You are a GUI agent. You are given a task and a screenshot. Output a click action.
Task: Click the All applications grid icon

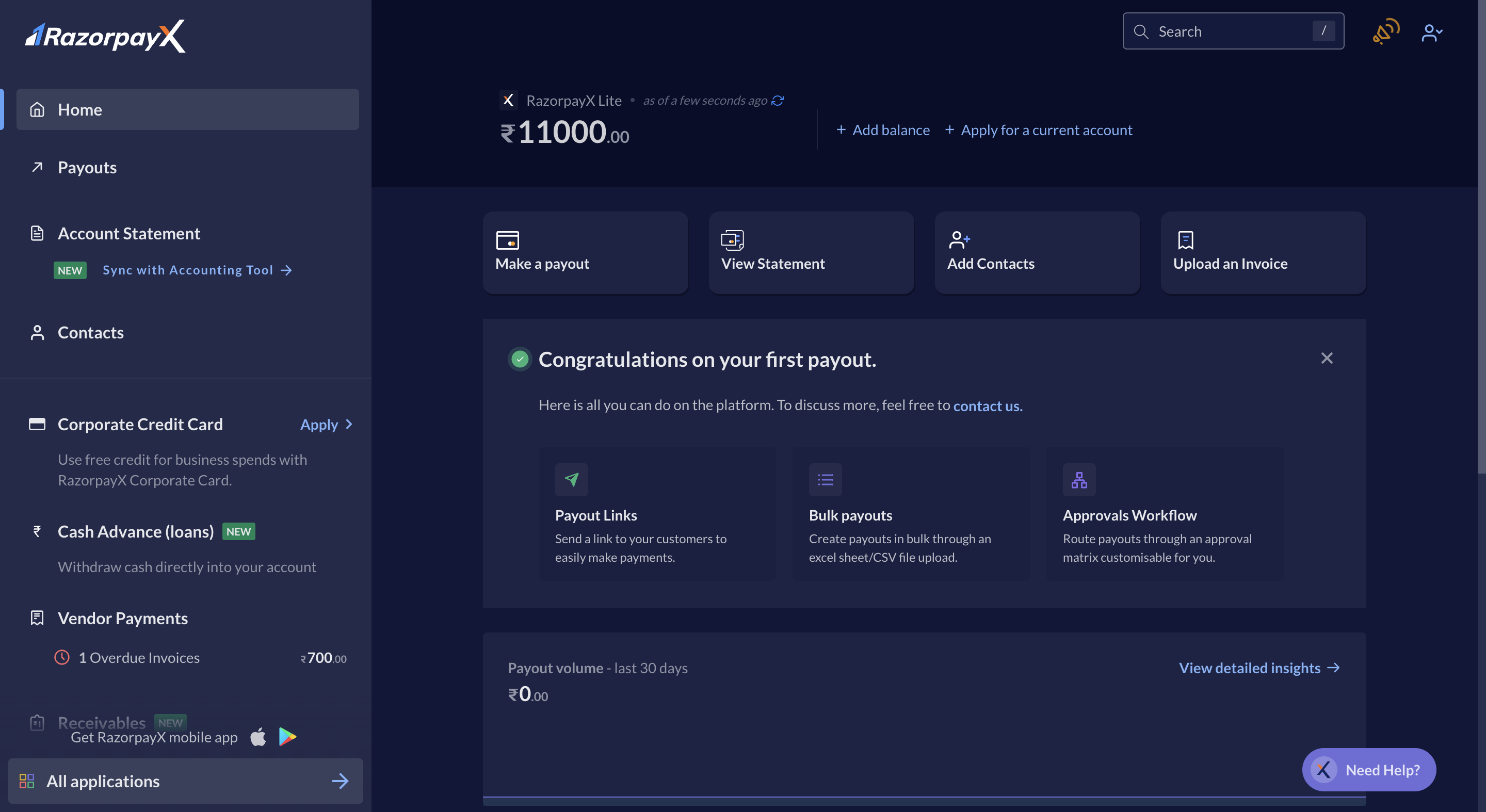[x=26, y=781]
